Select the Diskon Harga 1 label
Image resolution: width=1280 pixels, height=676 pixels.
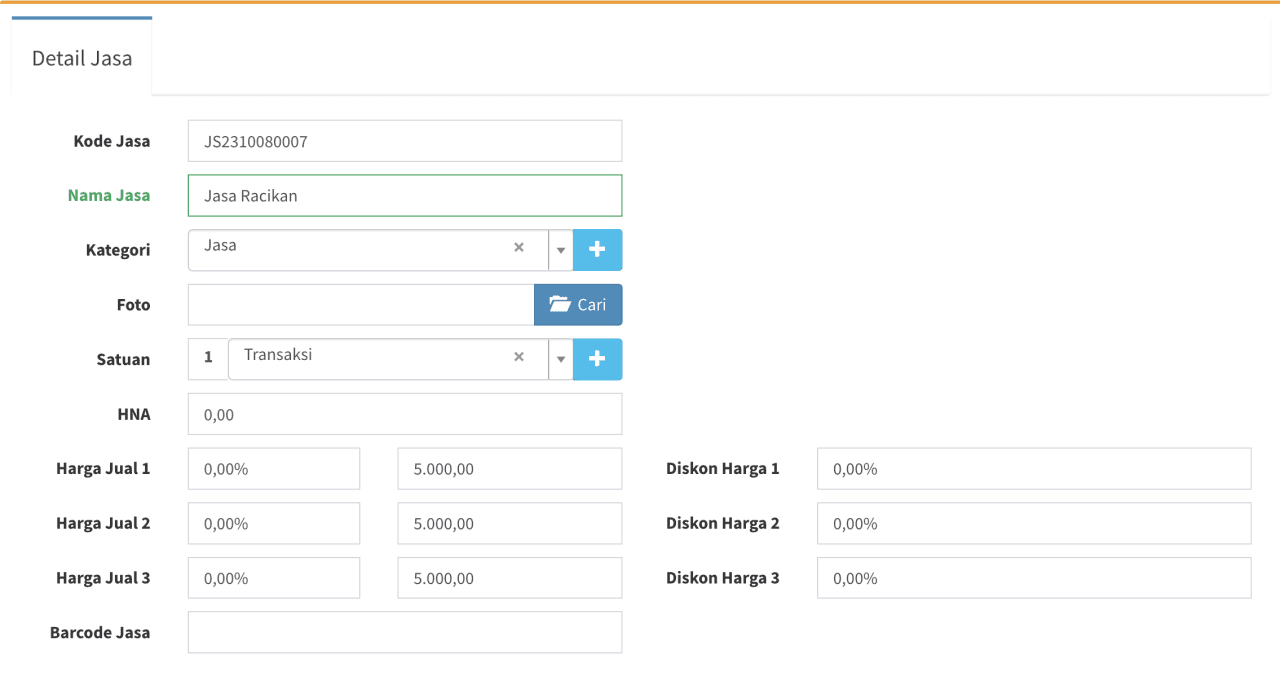[723, 468]
